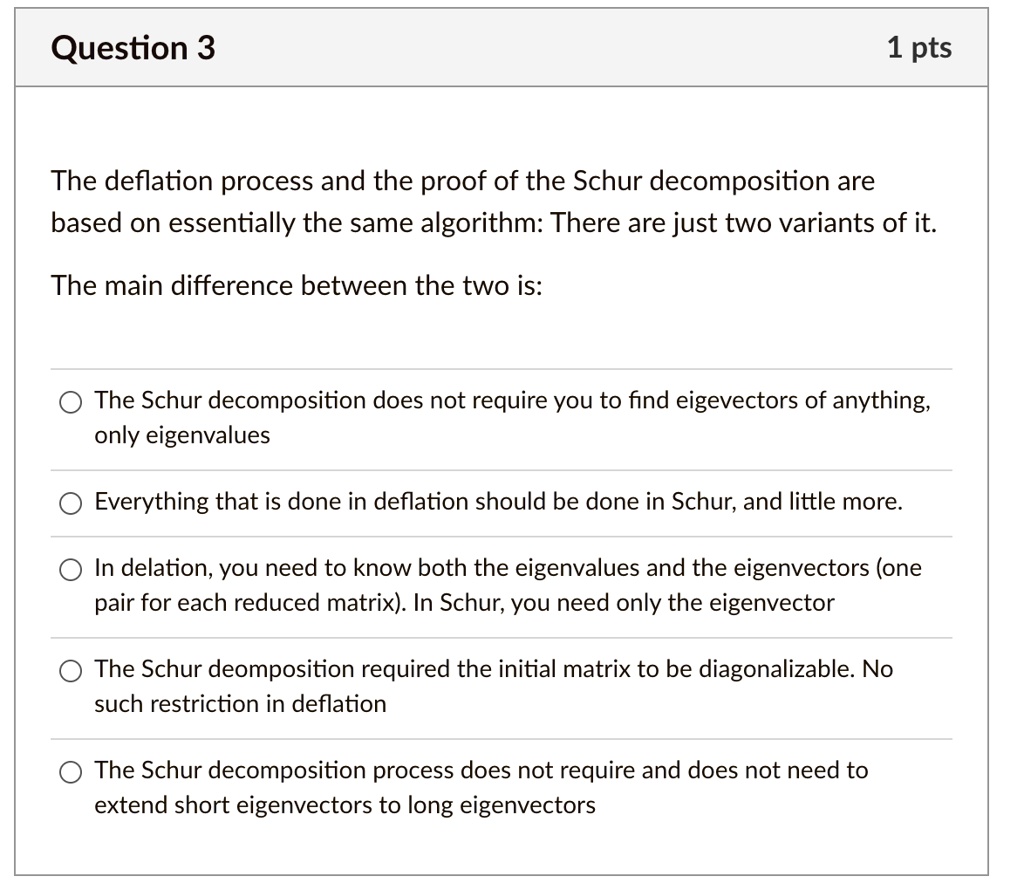Click the '1 pts' label
This screenshot has height=890, width=1024.
tap(920, 46)
